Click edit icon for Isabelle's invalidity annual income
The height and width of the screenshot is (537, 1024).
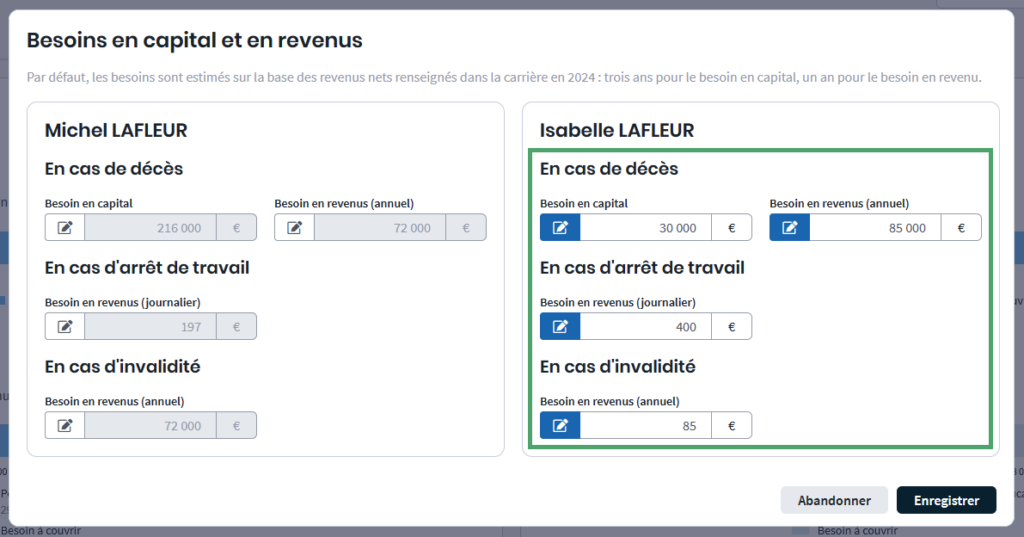560,426
